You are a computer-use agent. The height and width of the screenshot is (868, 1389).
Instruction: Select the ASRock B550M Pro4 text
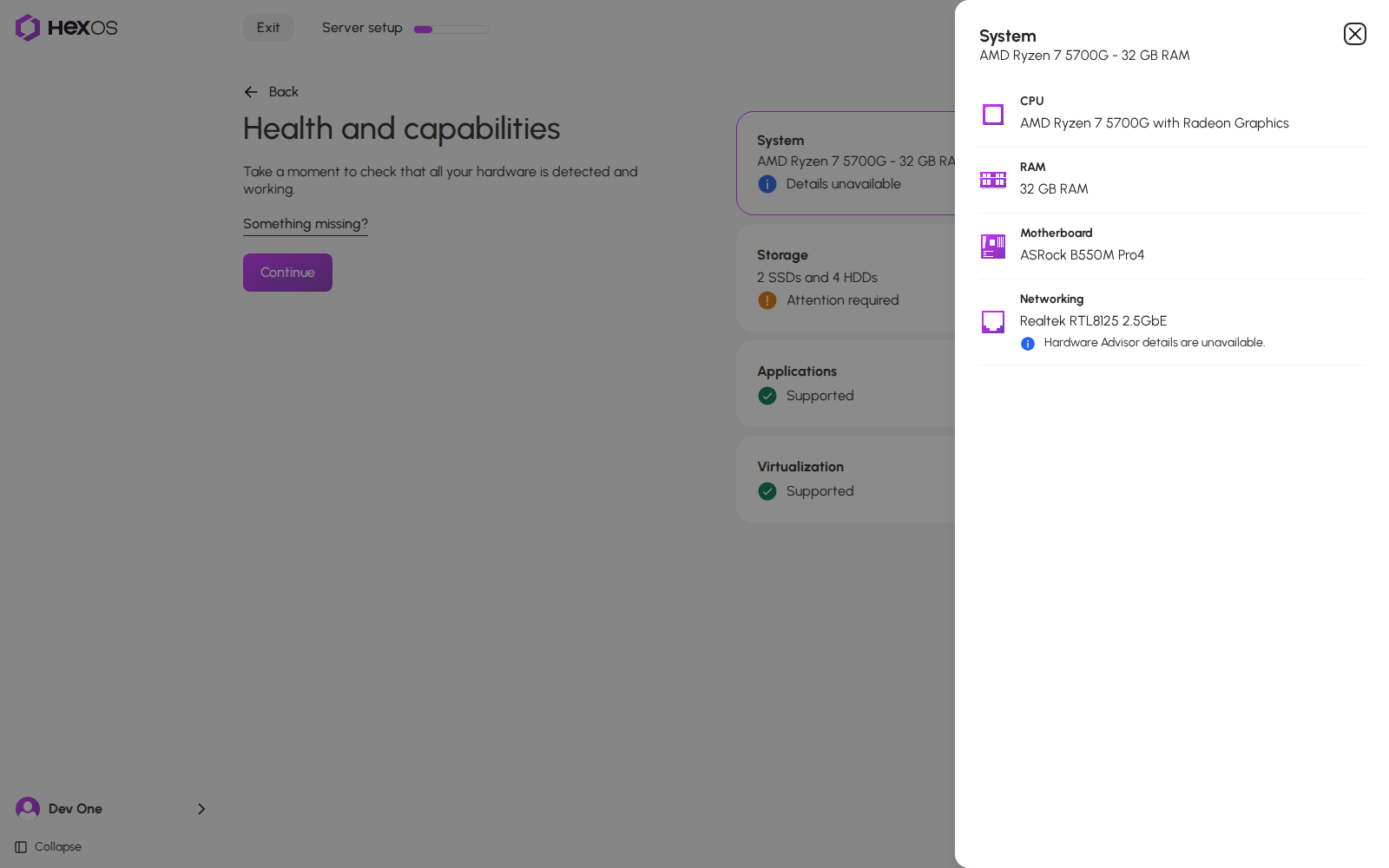click(x=1083, y=255)
